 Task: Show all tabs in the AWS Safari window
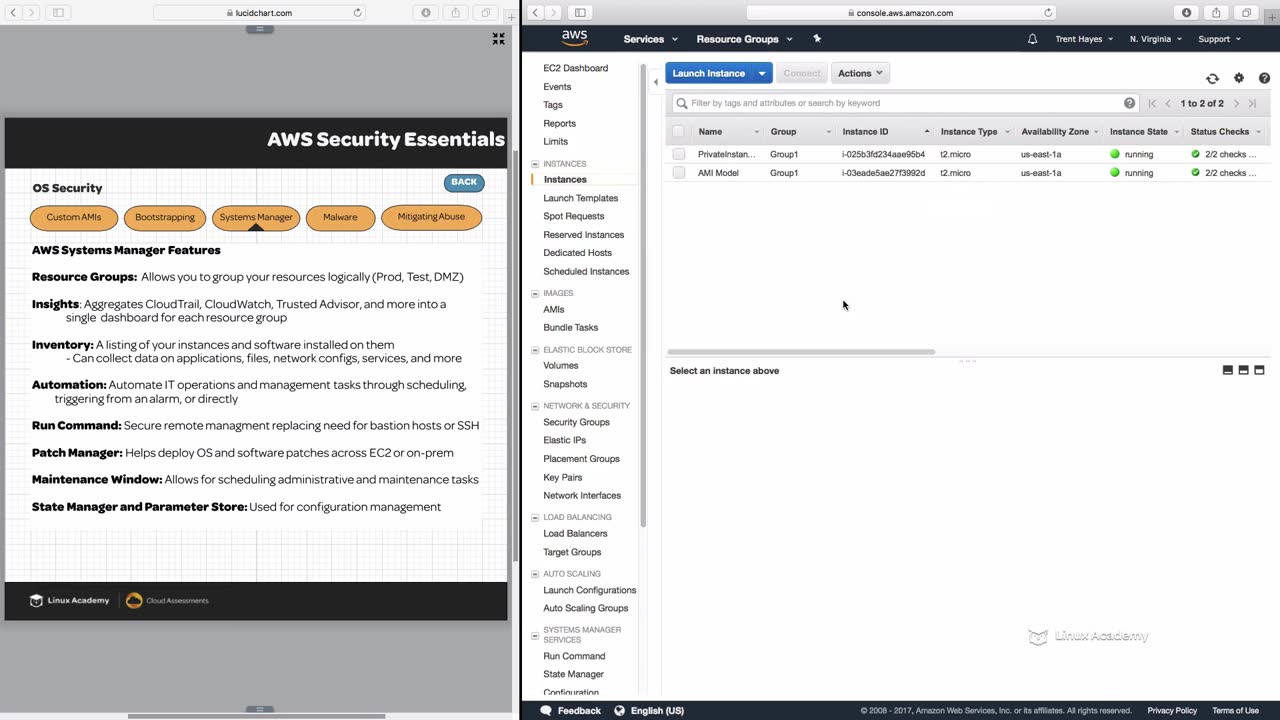pos(1246,13)
